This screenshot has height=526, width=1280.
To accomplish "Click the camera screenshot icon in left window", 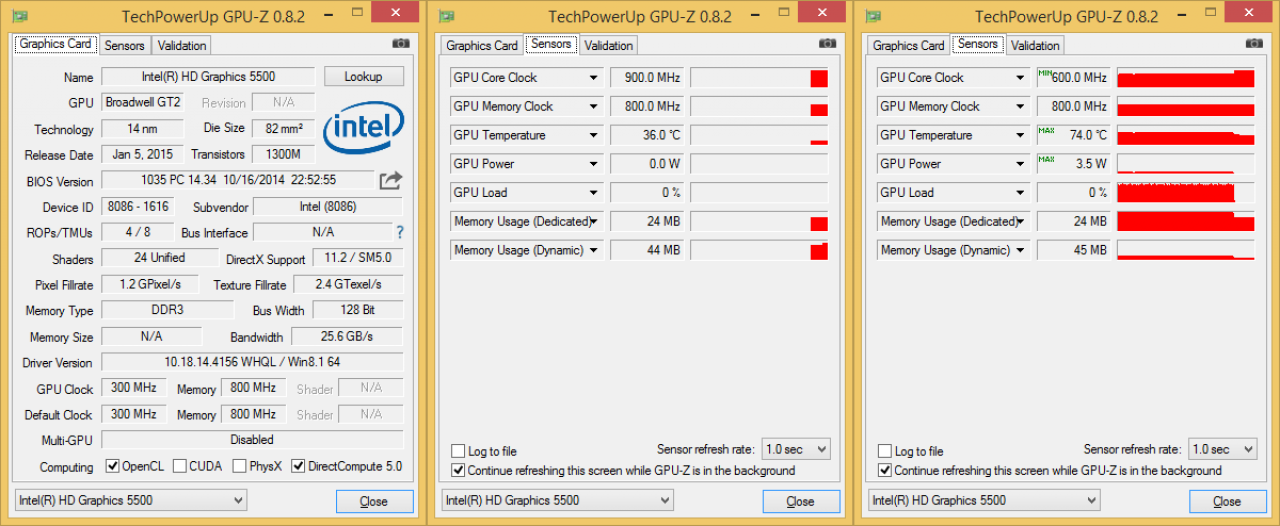I will click(401, 44).
